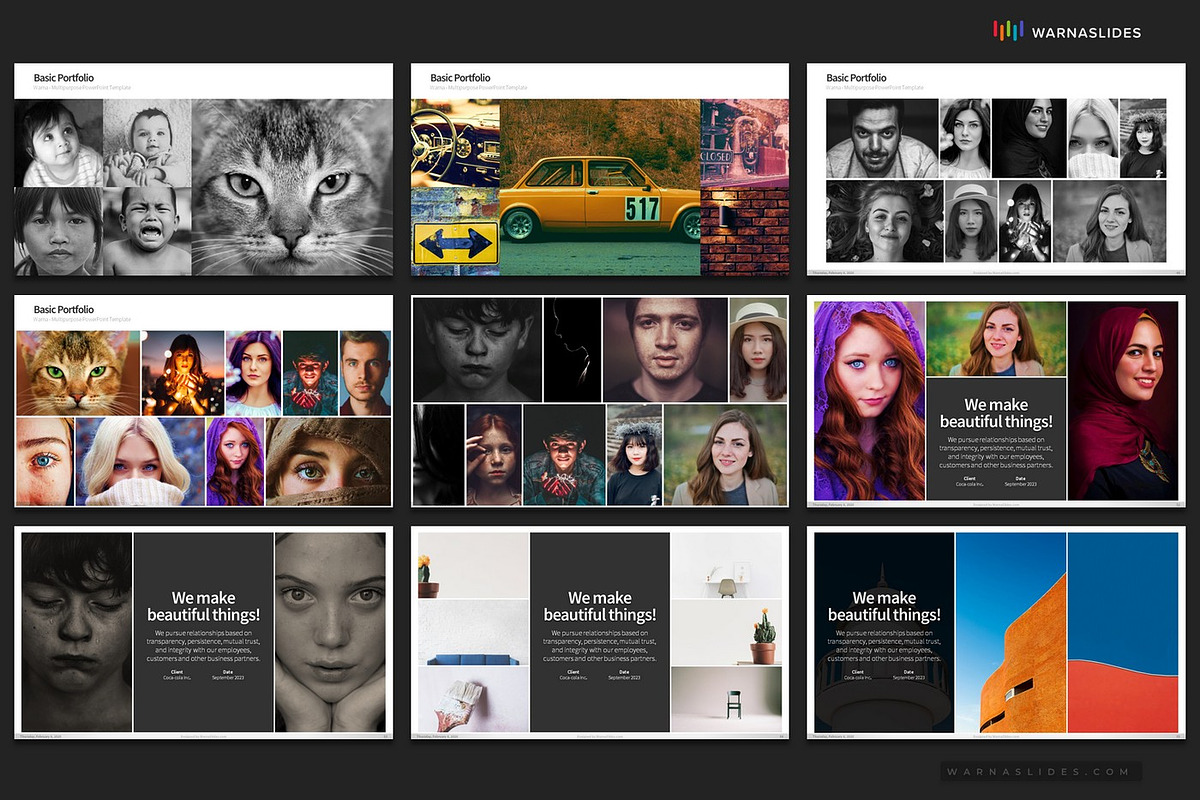Select the woman in red hijab photo
The width and height of the screenshot is (1200, 800).
click(x=1123, y=400)
